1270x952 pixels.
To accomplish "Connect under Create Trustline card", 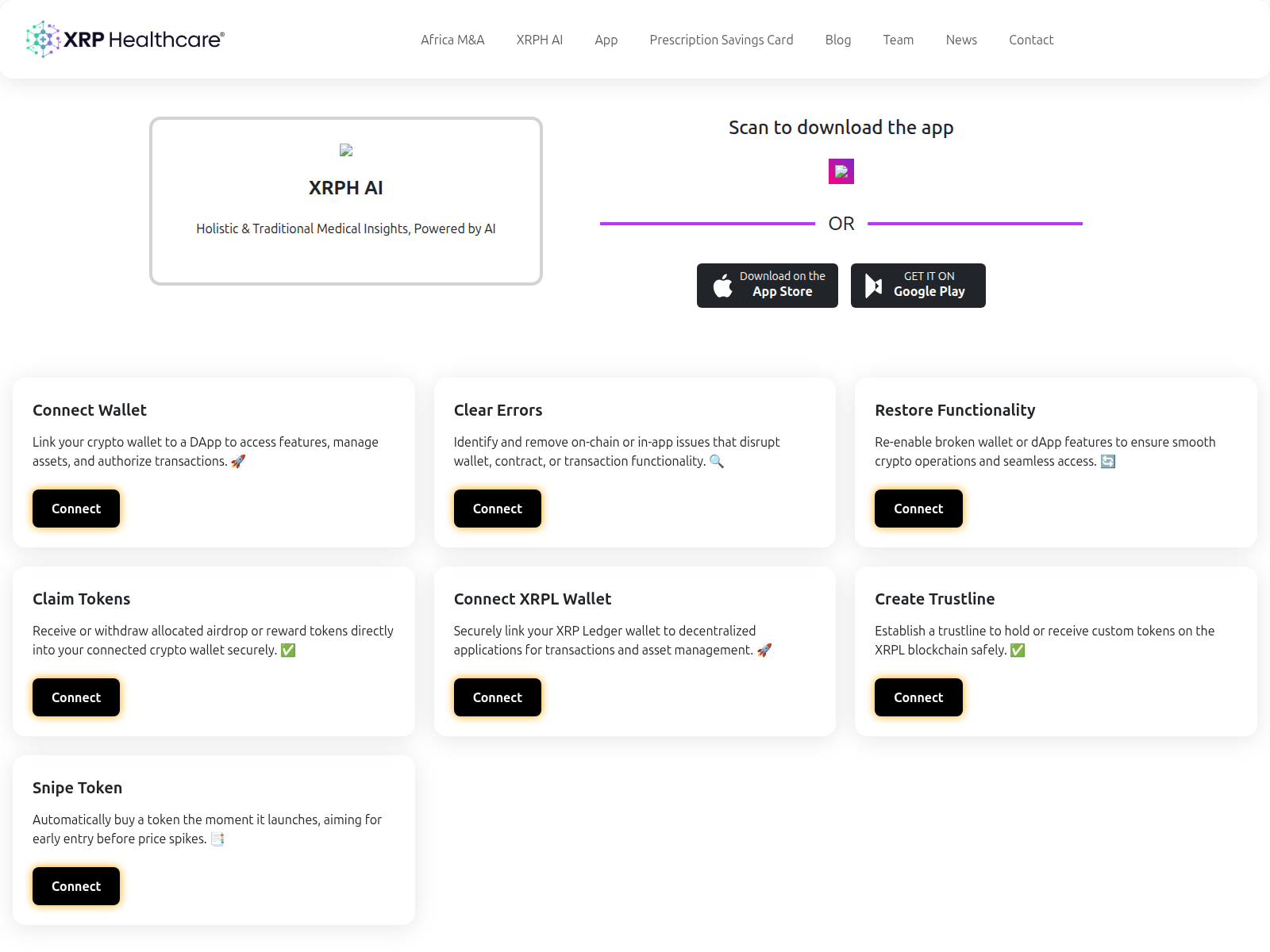I will tap(918, 697).
